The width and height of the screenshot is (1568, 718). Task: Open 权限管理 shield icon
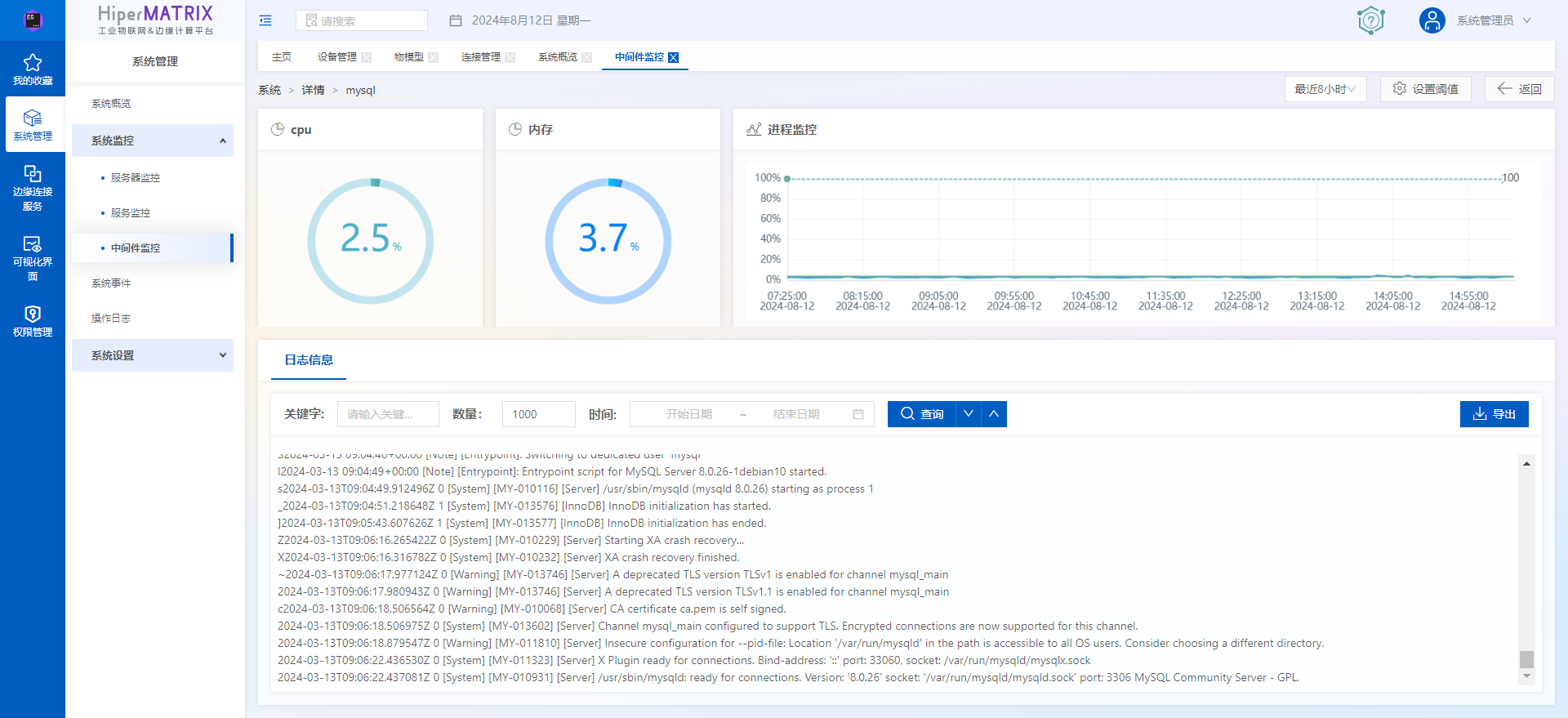click(33, 314)
